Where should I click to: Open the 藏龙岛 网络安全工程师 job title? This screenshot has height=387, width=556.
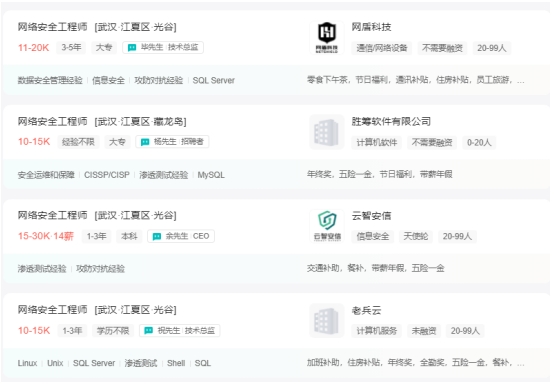52,122
